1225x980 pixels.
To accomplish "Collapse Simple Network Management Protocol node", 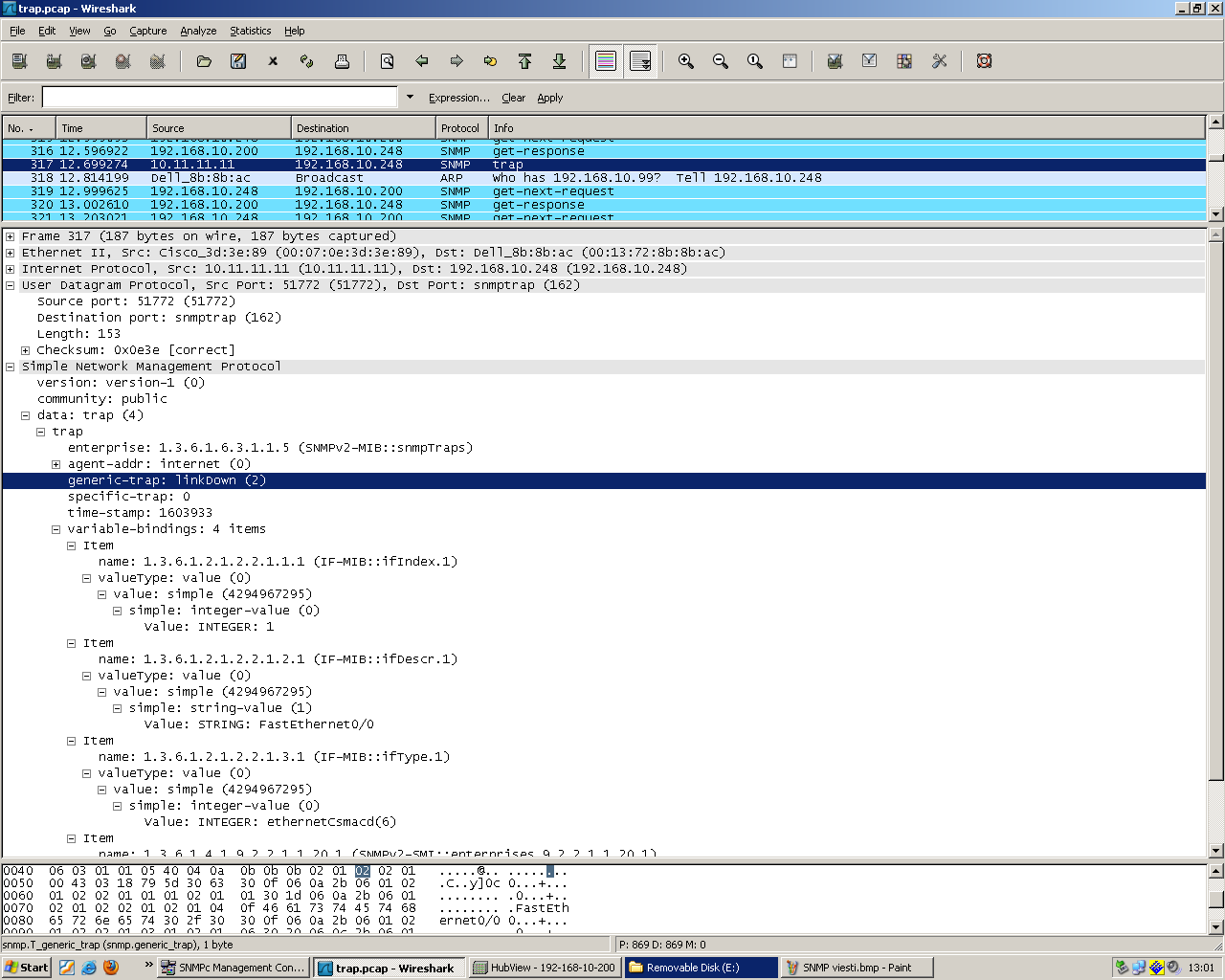I will pyautogui.click(x=11, y=367).
